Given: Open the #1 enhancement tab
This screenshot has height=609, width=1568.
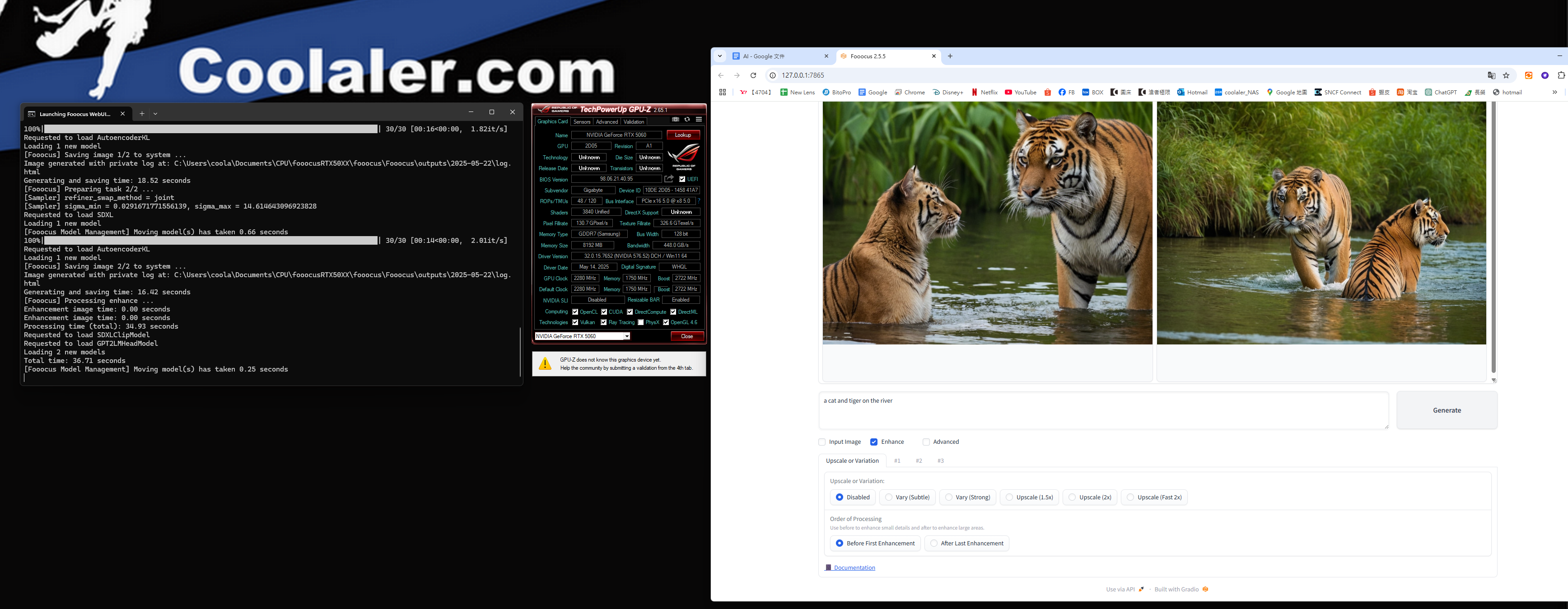Looking at the screenshot, I should tap(897, 460).
